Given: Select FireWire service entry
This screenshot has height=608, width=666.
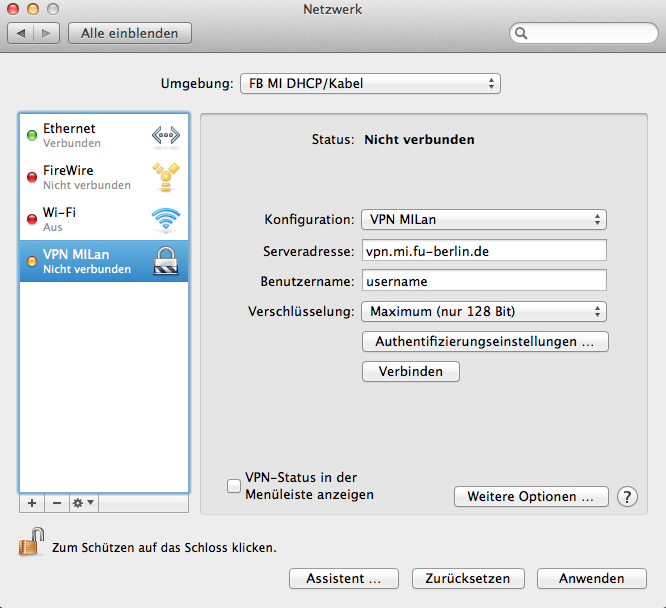Looking at the screenshot, I should [90, 177].
